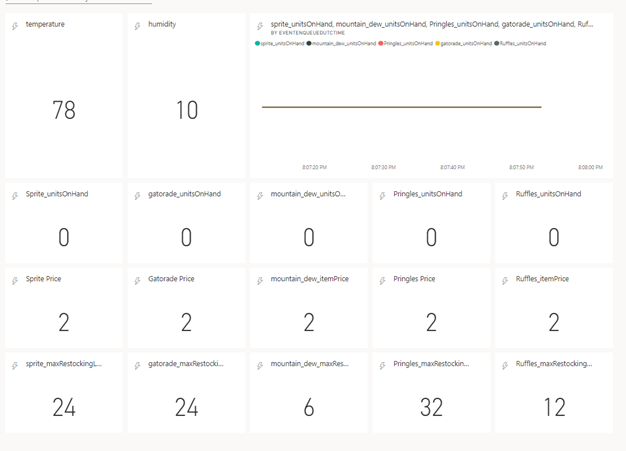The image size is (626, 451).
Task: Select mountain_dew max restocking value 6
Action: click(x=309, y=407)
